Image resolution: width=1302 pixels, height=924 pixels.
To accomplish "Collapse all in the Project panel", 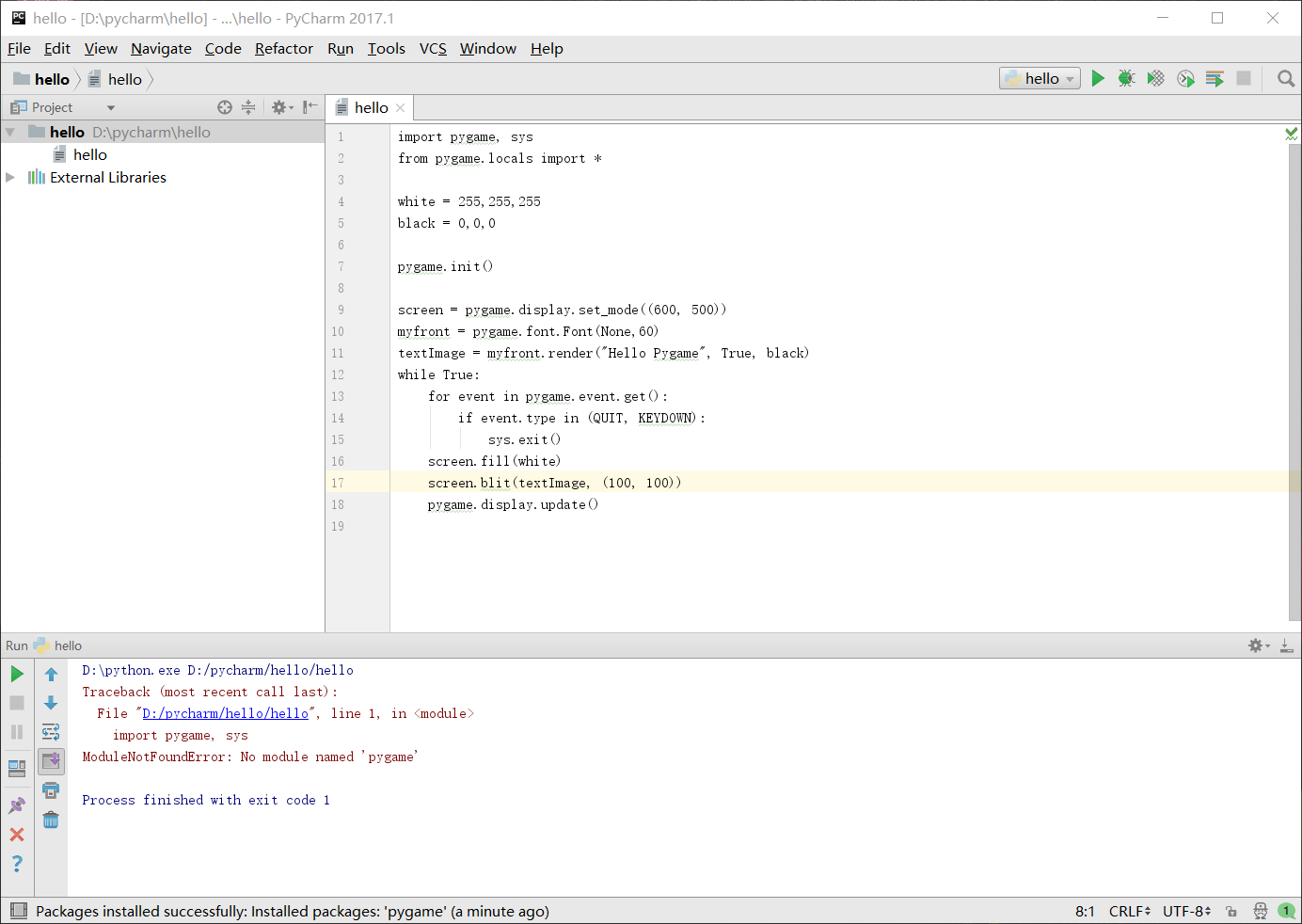I will (248, 107).
